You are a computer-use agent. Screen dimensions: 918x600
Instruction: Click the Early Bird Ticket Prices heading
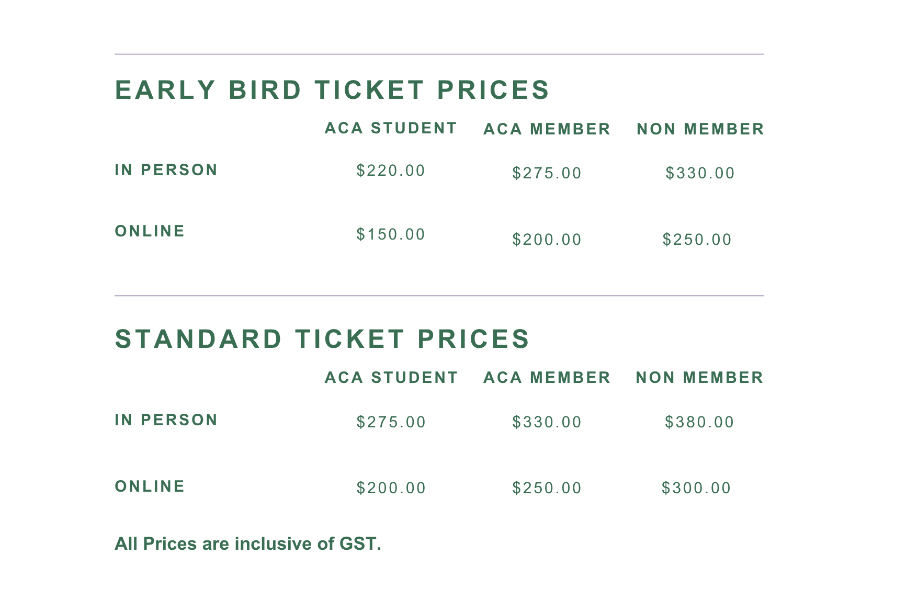click(332, 90)
